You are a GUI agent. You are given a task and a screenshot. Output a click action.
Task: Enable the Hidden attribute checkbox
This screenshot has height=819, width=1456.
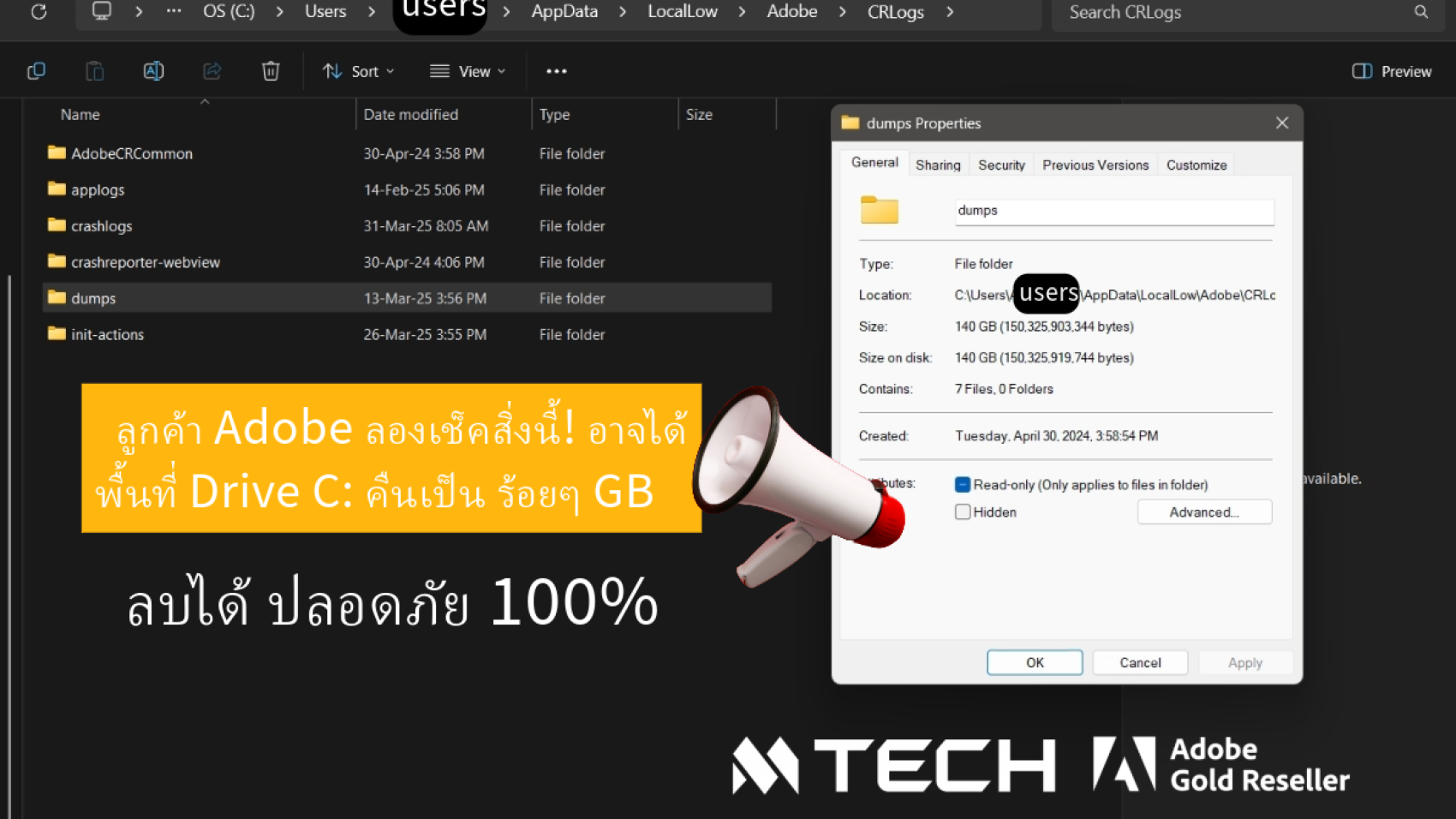[x=963, y=512]
